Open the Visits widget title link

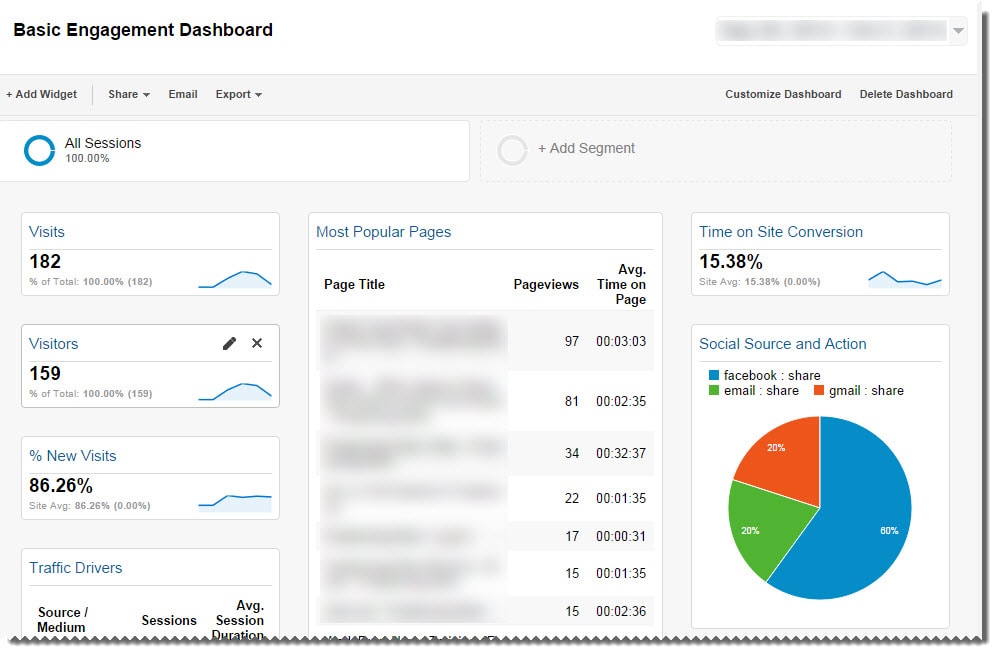(x=47, y=232)
